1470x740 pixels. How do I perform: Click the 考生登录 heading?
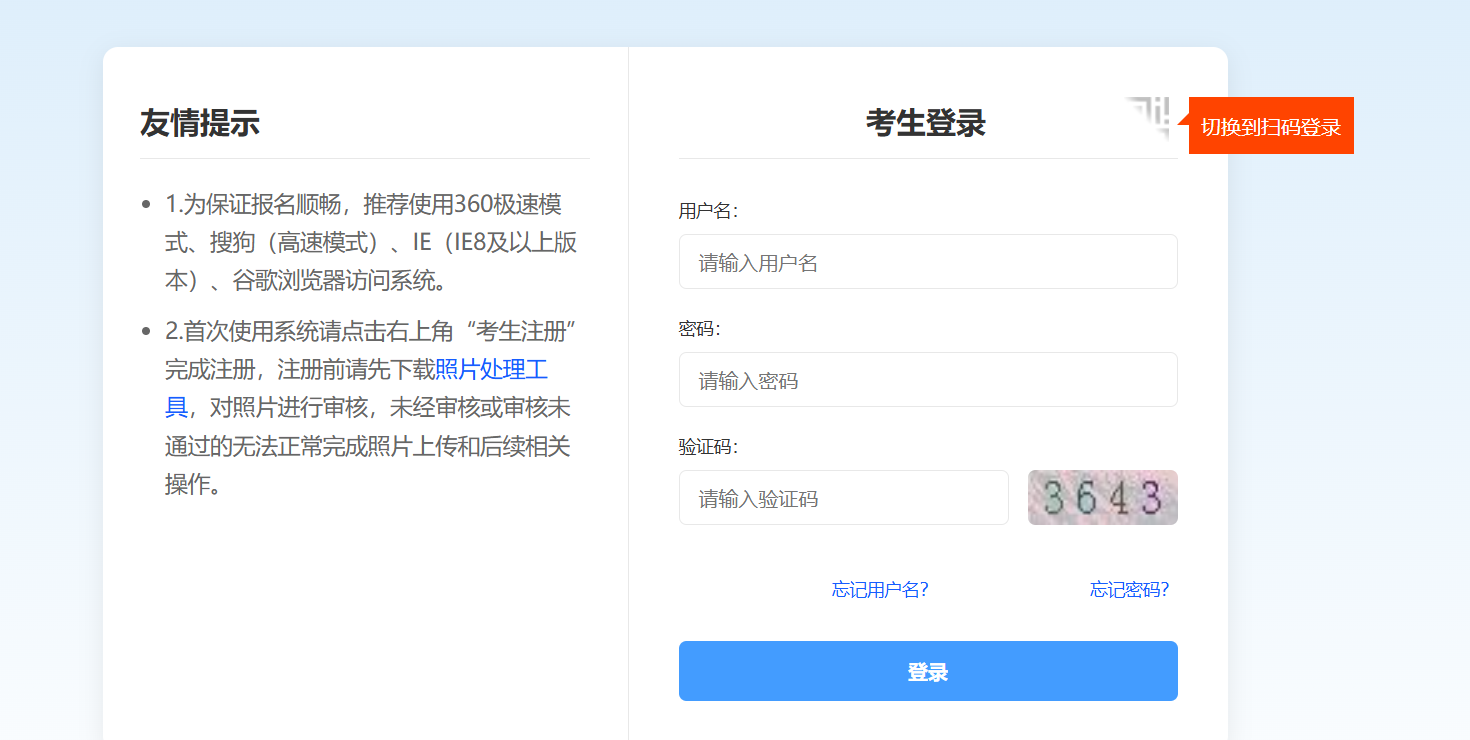pyautogui.click(x=925, y=123)
